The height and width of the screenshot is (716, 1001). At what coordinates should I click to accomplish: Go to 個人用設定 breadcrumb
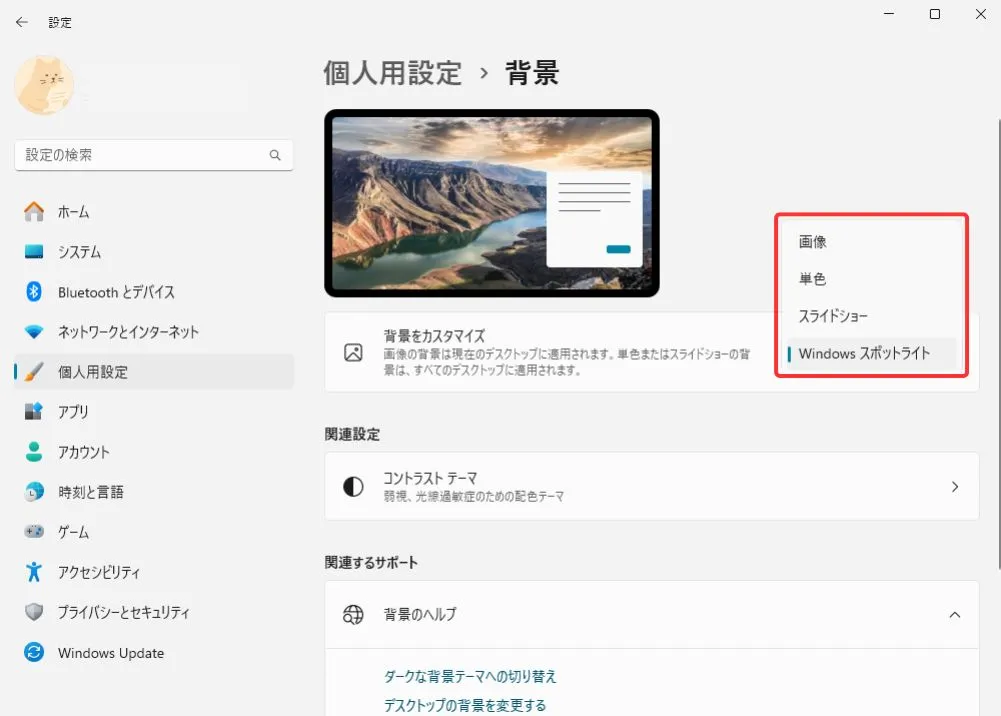393,73
